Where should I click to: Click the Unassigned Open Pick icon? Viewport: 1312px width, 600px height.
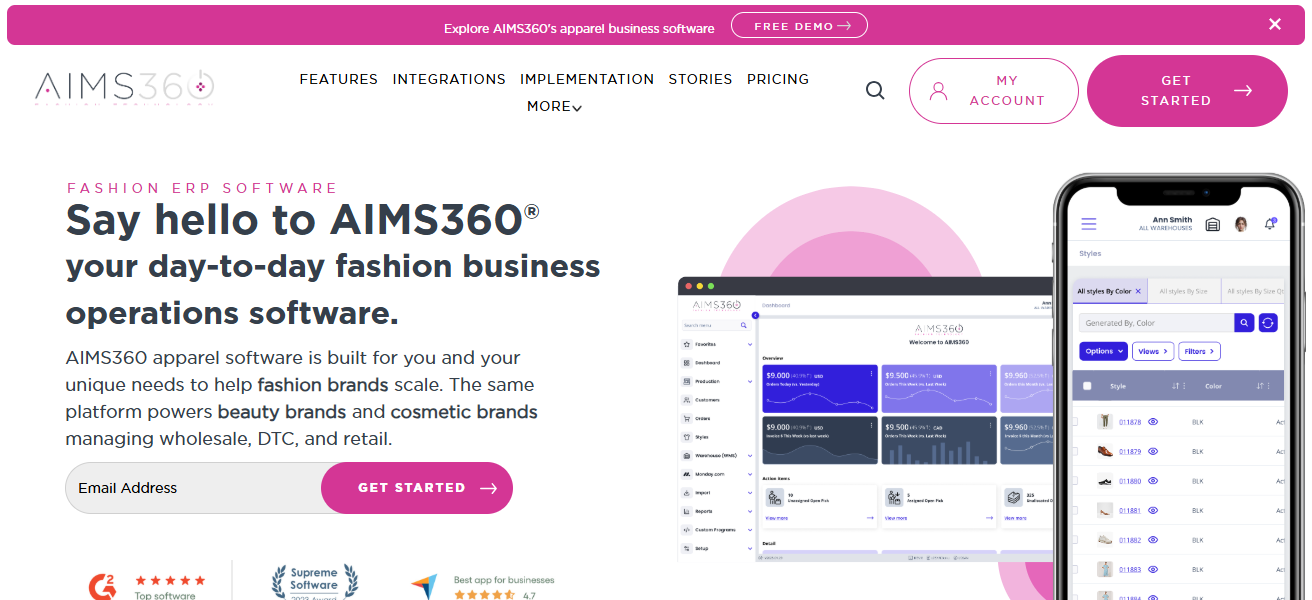click(x=775, y=497)
